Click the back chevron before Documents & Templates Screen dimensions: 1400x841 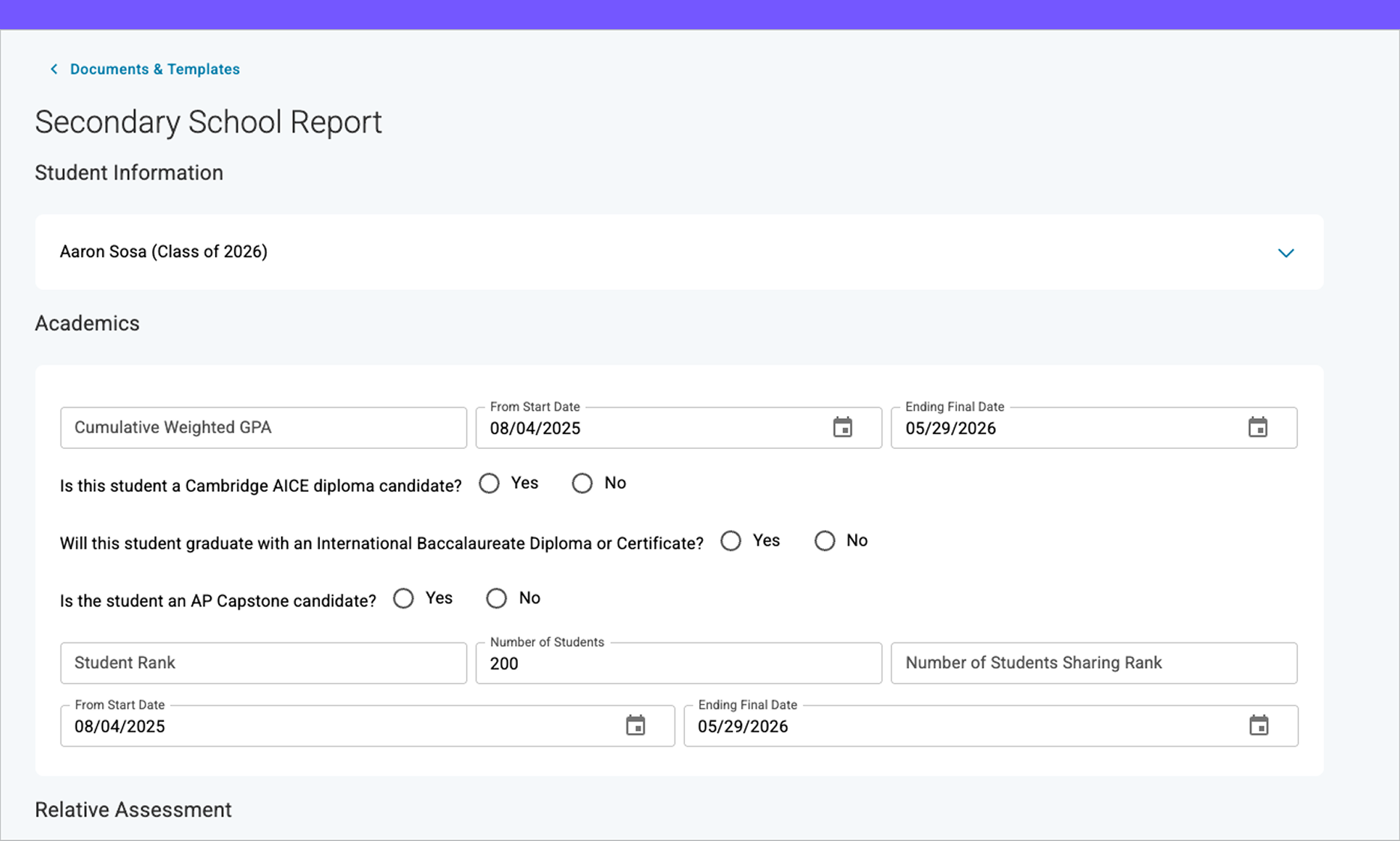tap(53, 68)
